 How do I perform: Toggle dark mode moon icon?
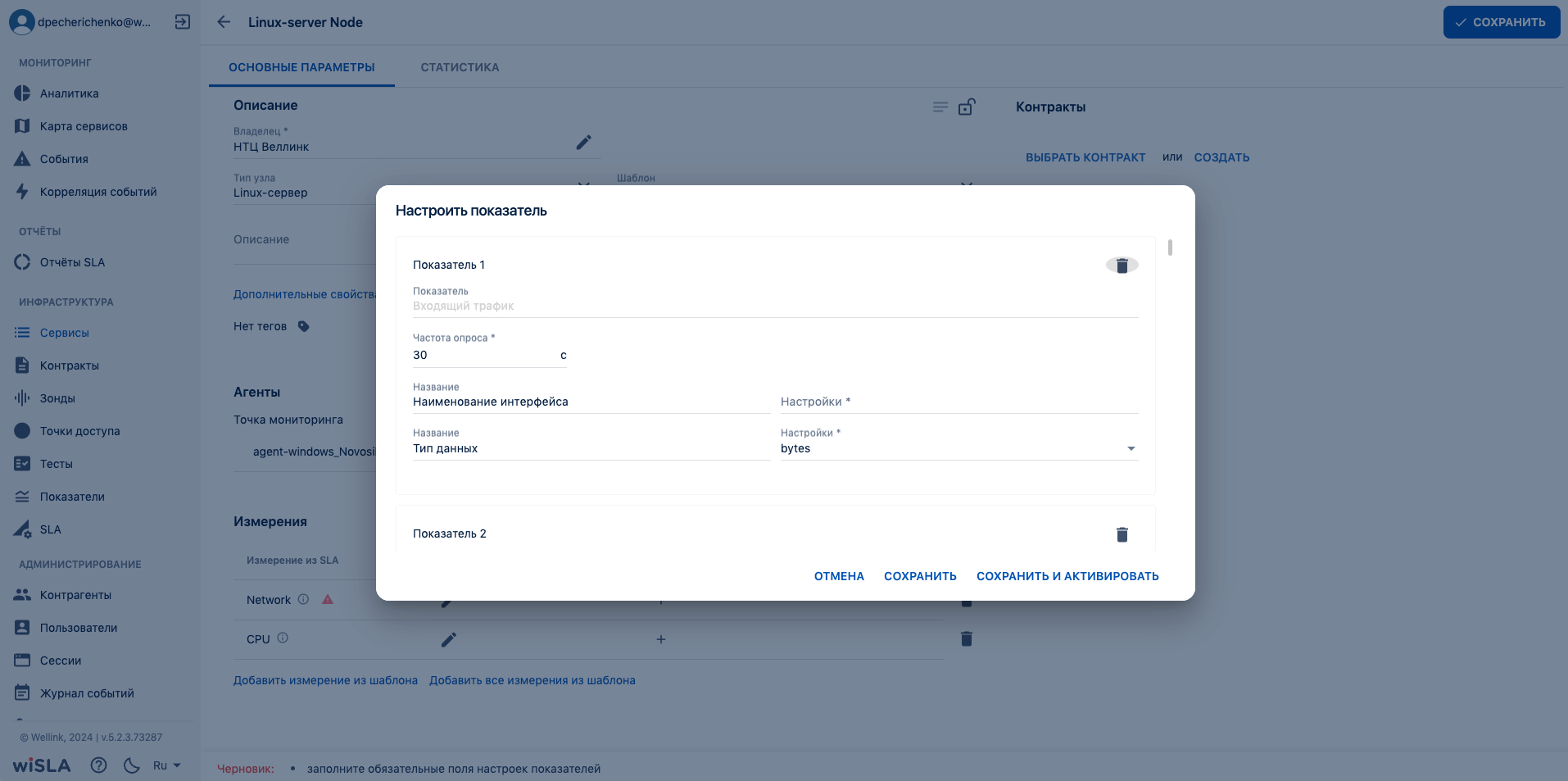[131, 765]
